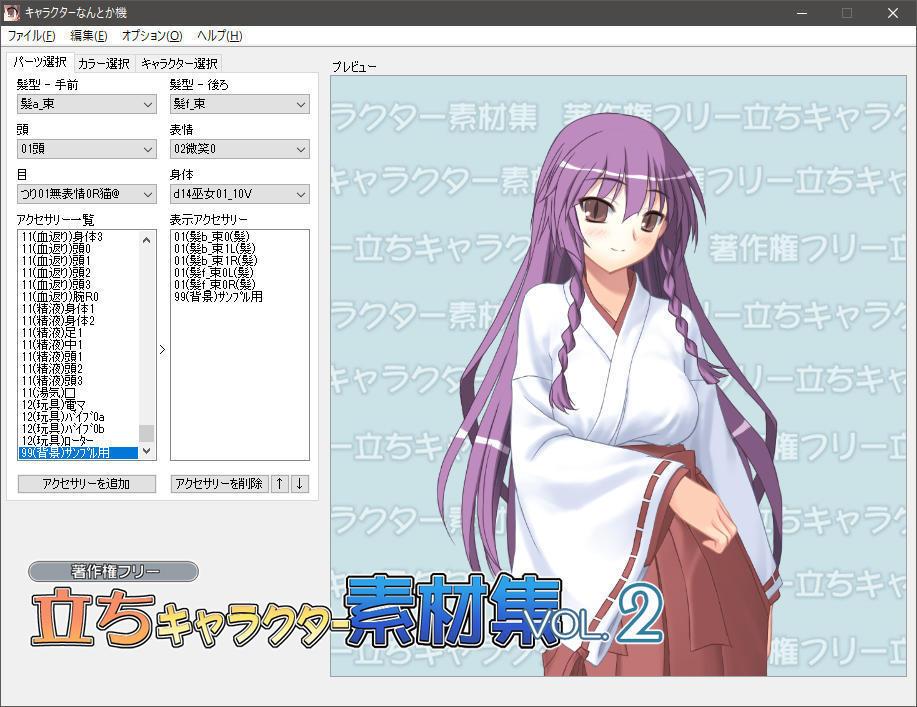Move selected accessory down with ↓ button
The image size is (917, 707).
pyautogui.click(x=299, y=484)
